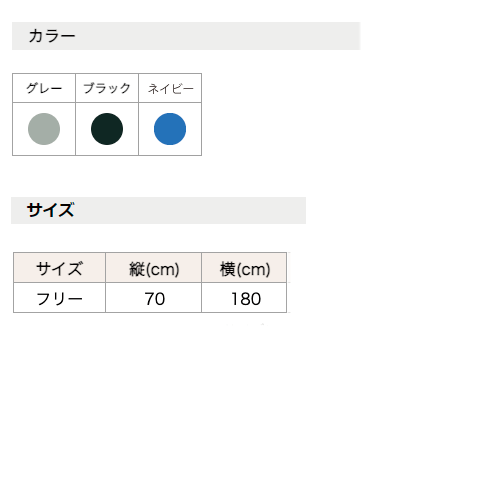Click the ネイビー label cell
The width and height of the screenshot is (500, 500).
(x=170, y=88)
